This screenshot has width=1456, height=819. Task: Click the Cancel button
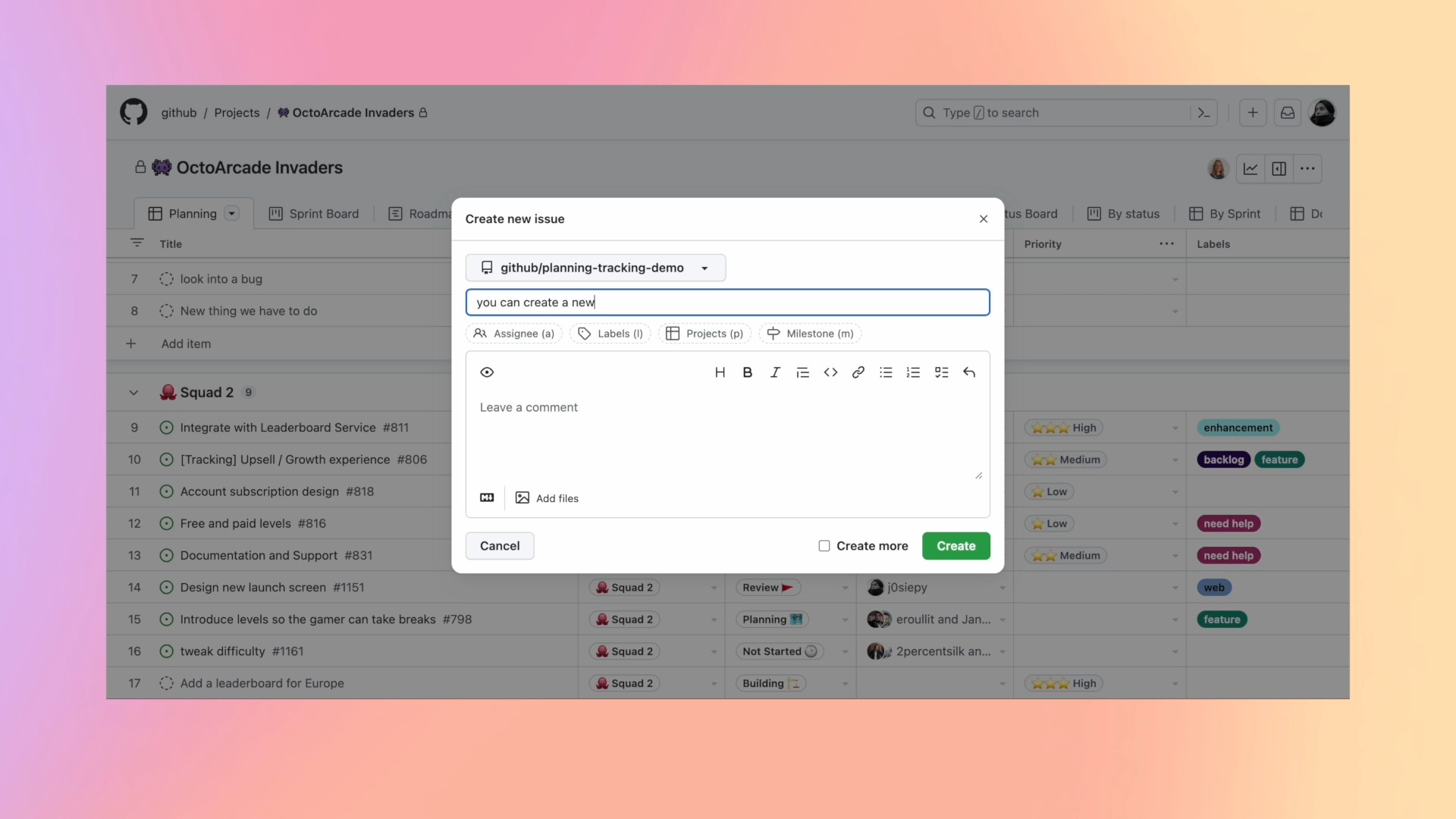click(499, 545)
